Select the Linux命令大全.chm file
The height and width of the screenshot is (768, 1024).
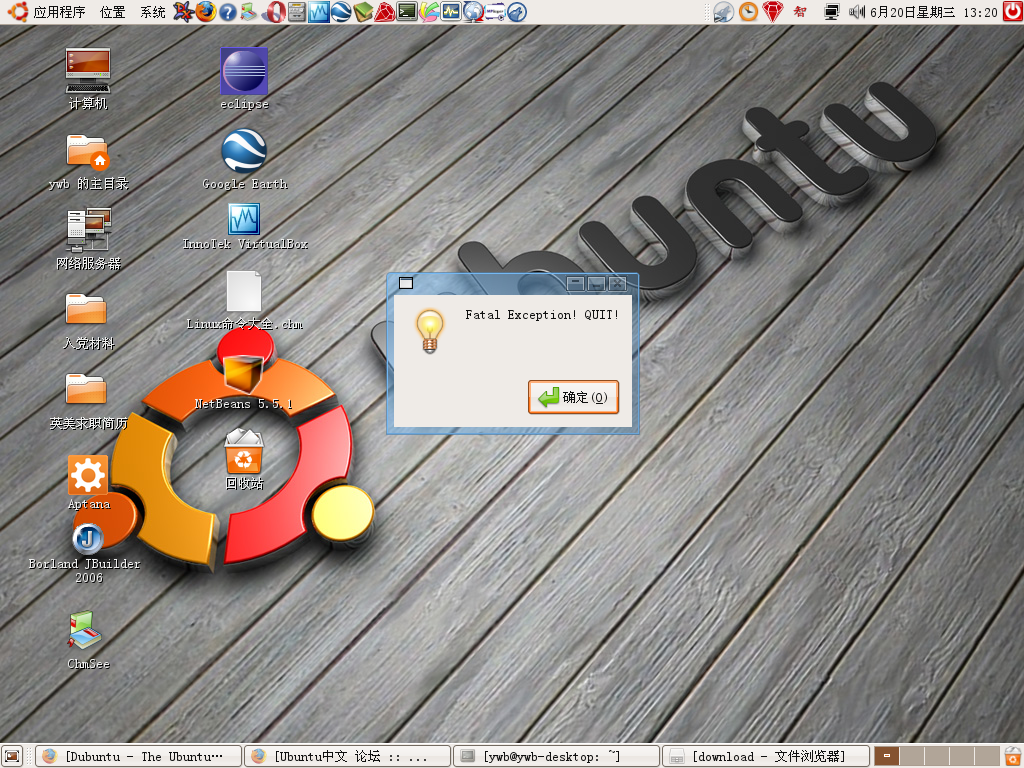point(244,300)
